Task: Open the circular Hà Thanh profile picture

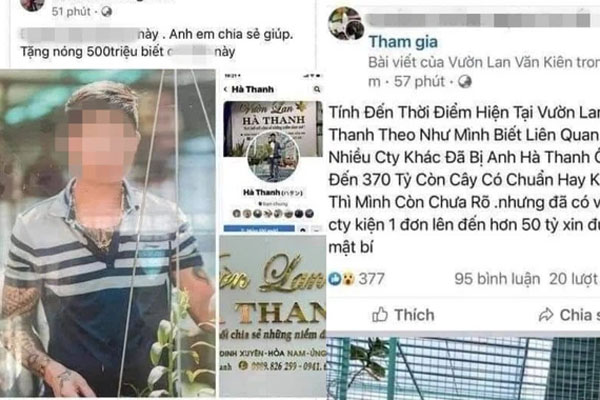Action: [x=273, y=157]
